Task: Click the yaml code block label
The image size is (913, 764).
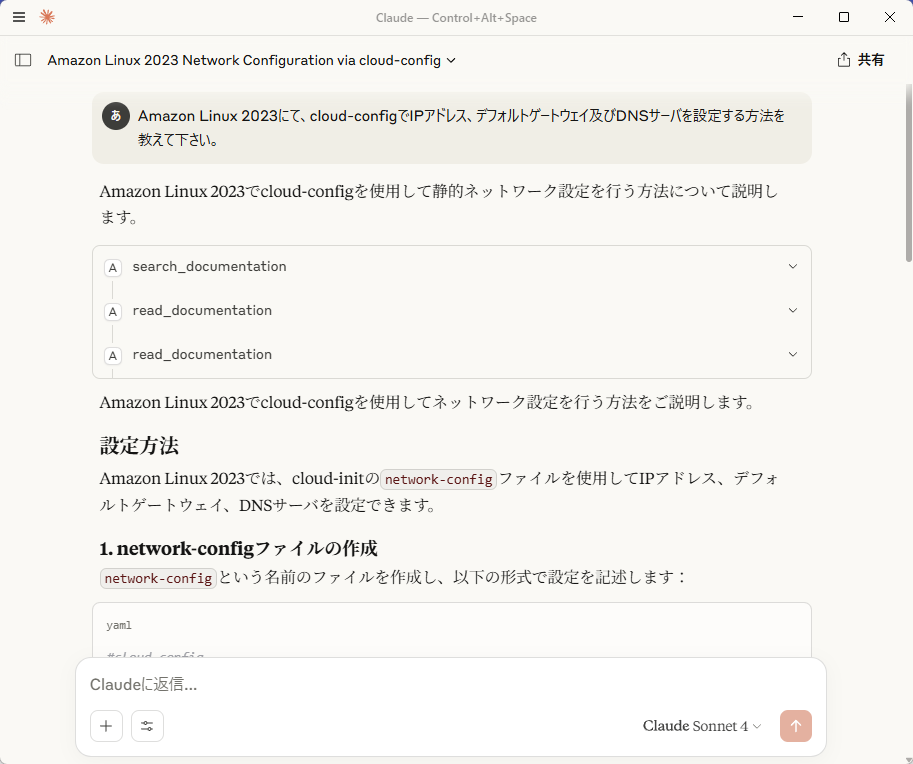Action: coord(119,625)
